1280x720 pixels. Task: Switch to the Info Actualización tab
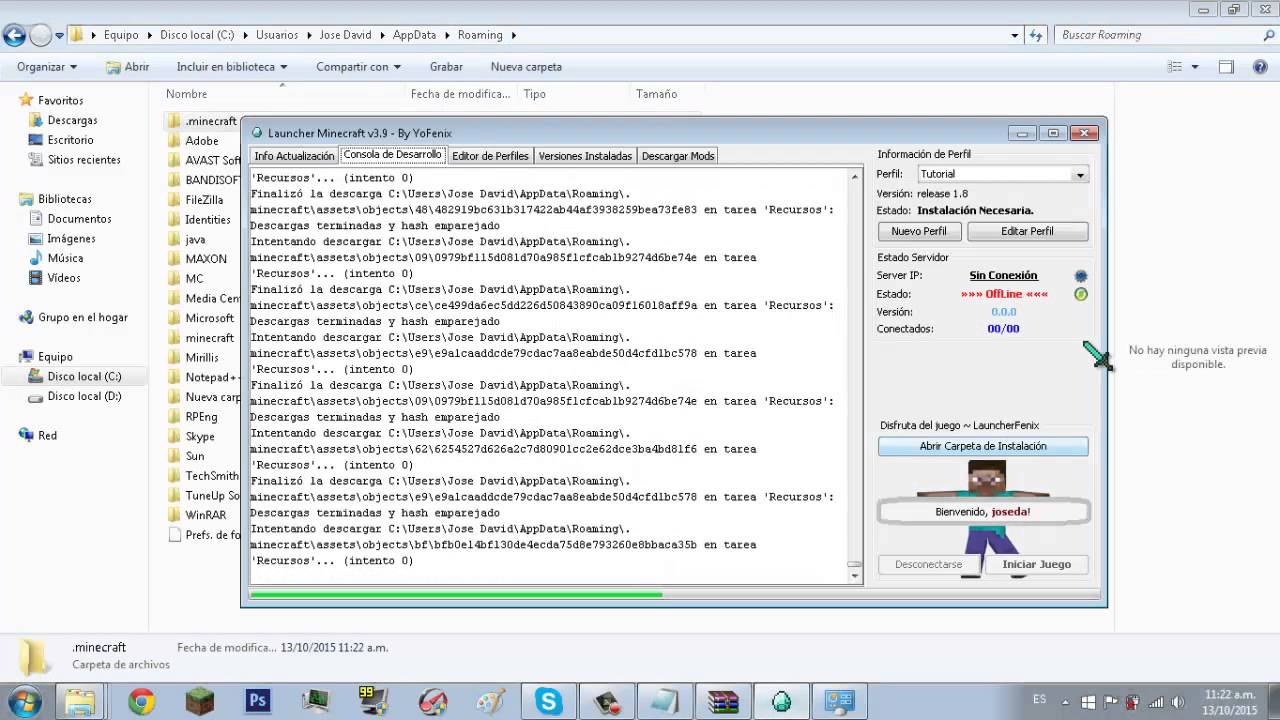[x=294, y=156]
